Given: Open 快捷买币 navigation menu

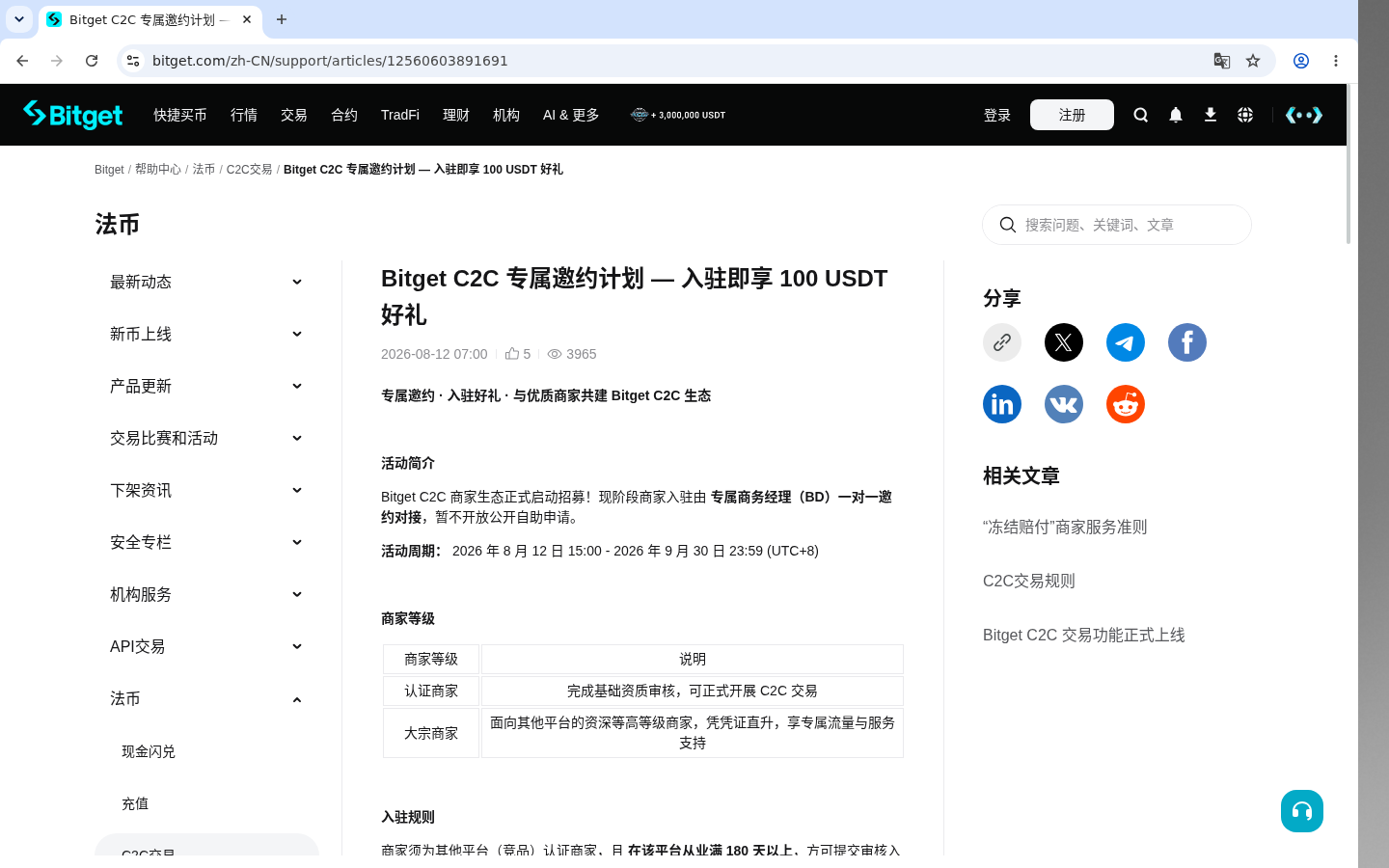Looking at the screenshot, I should pyautogui.click(x=180, y=115).
